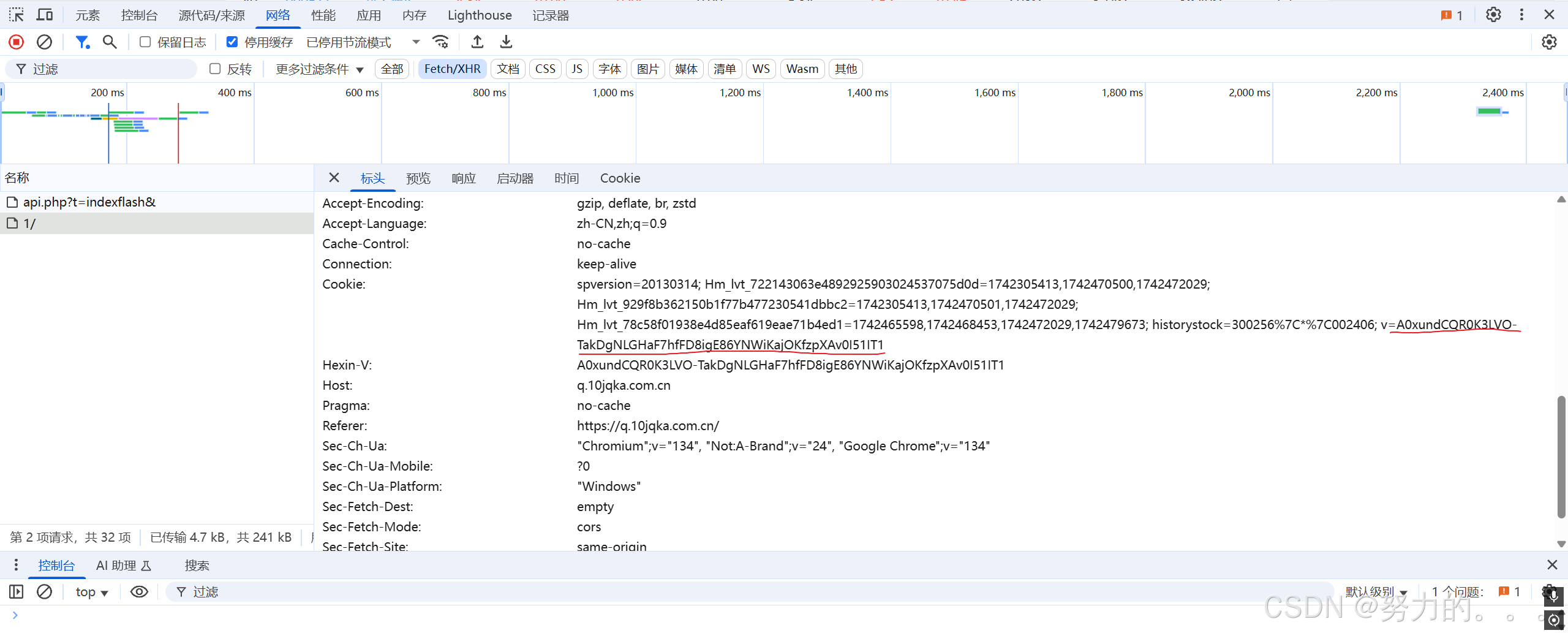This screenshot has height=633, width=1568.
Task: Open DevTools main settings gear
Action: 1493,15
